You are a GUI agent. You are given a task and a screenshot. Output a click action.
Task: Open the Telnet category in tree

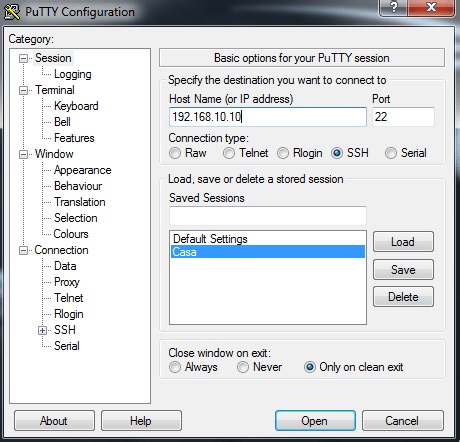click(x=69, y=298)
